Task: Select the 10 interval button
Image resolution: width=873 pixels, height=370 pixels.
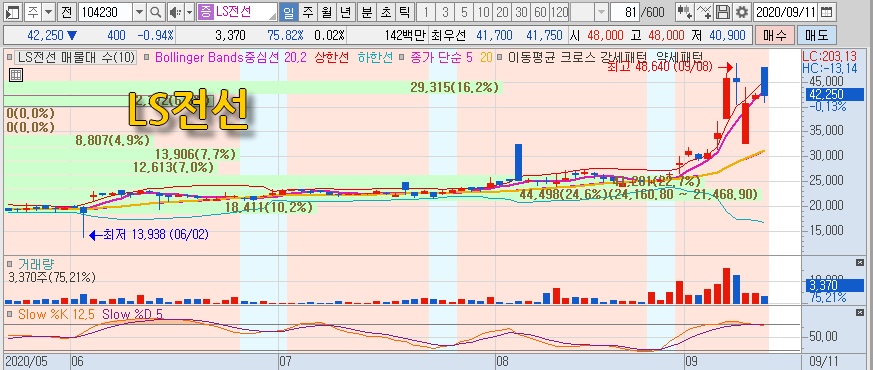Action: (x=484, y=12)
